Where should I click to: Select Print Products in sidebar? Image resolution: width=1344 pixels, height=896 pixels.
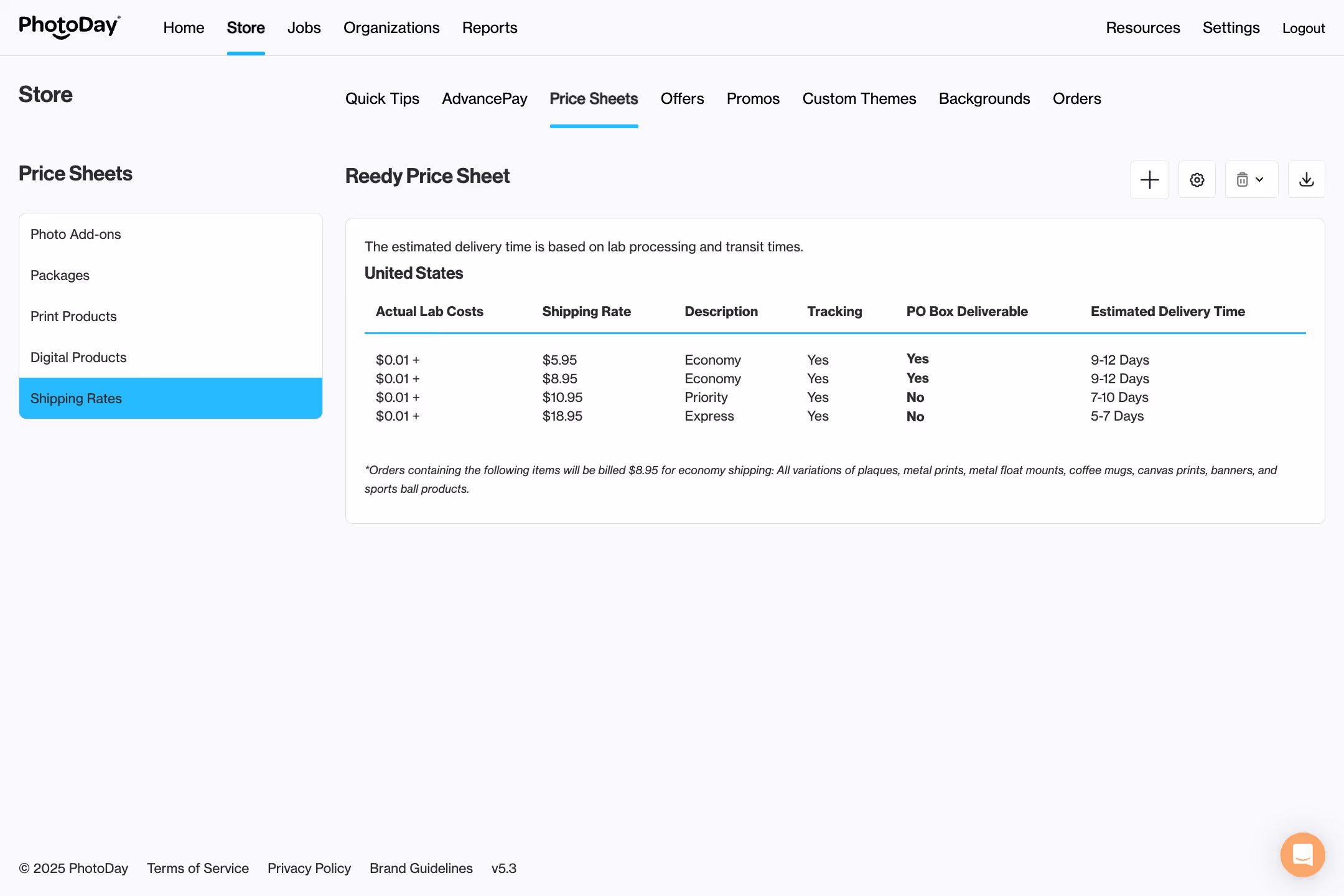coord(170,316)
